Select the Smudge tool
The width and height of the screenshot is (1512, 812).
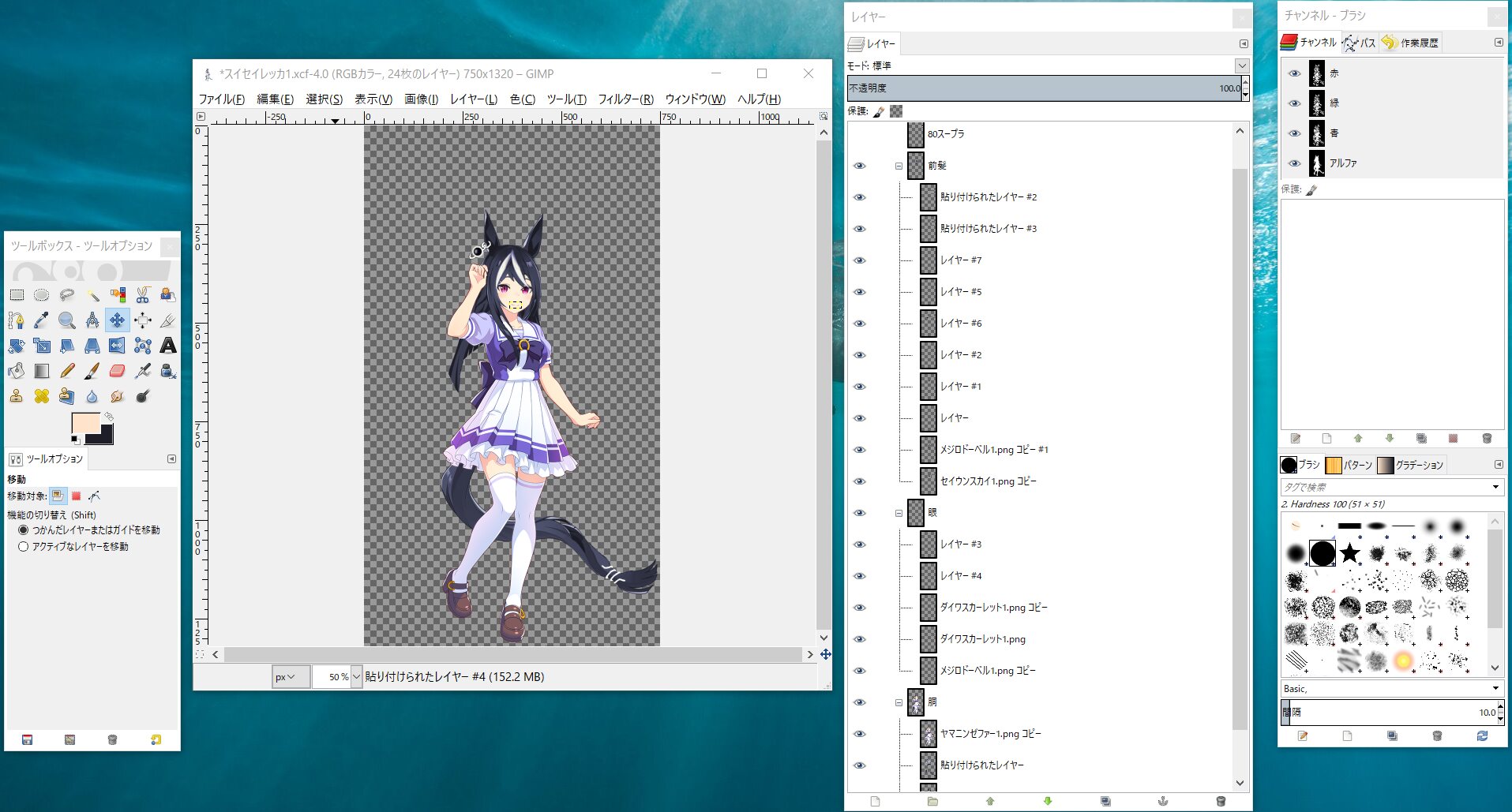pos(118,396)
